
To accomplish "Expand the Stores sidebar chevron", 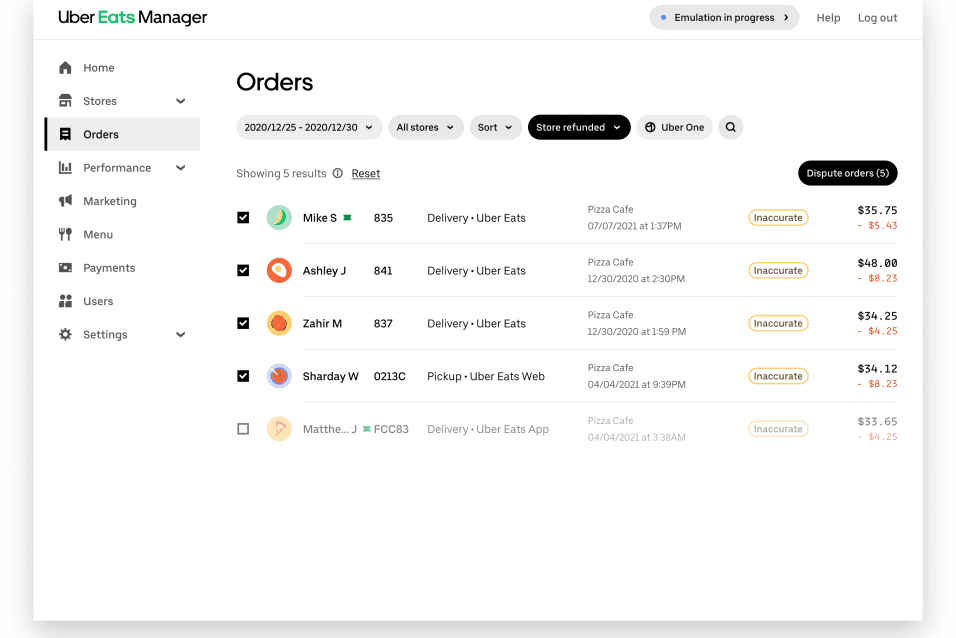I will point(180,101).
